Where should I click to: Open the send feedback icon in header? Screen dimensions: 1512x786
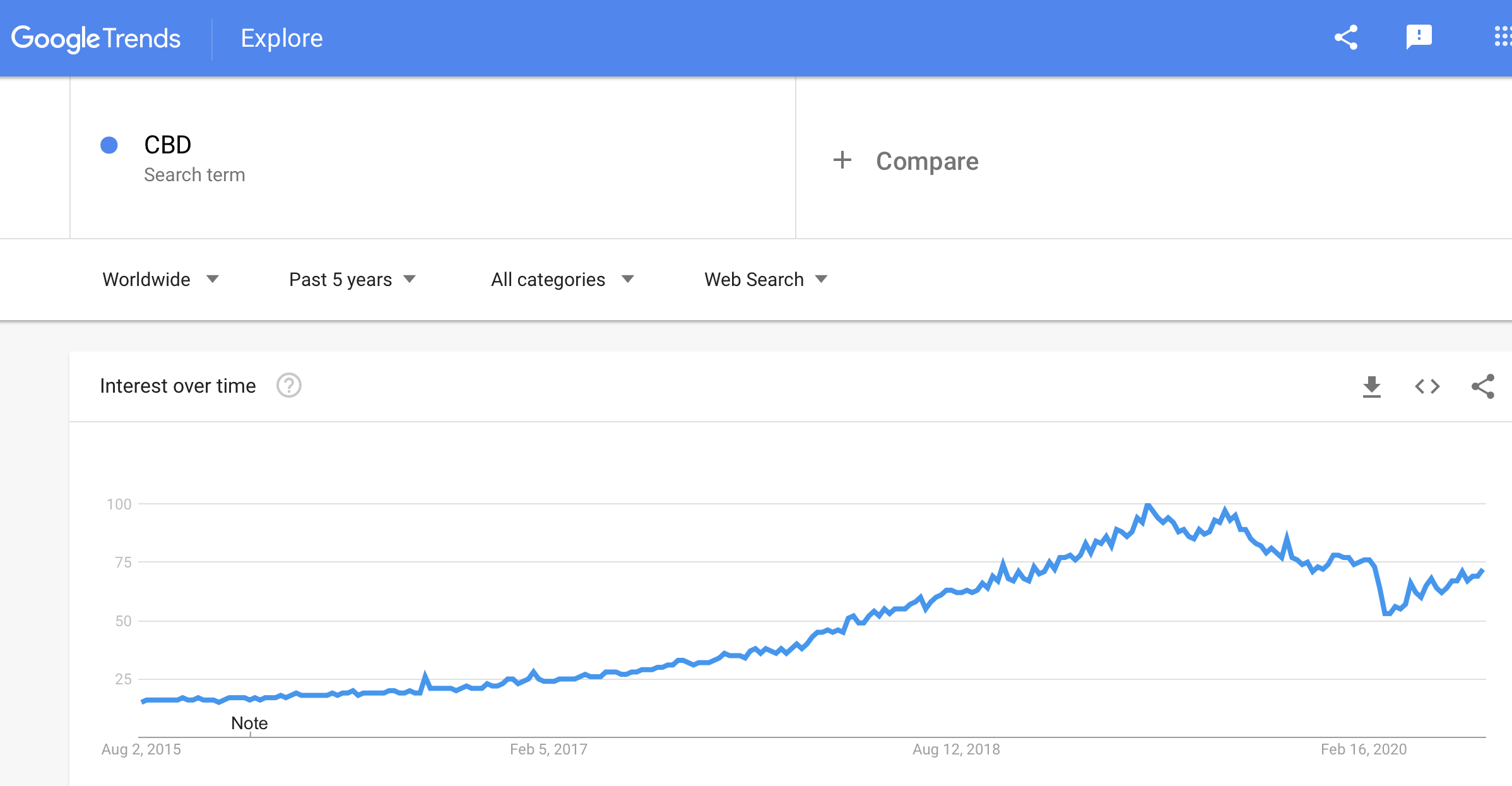tap(1419, 37)
